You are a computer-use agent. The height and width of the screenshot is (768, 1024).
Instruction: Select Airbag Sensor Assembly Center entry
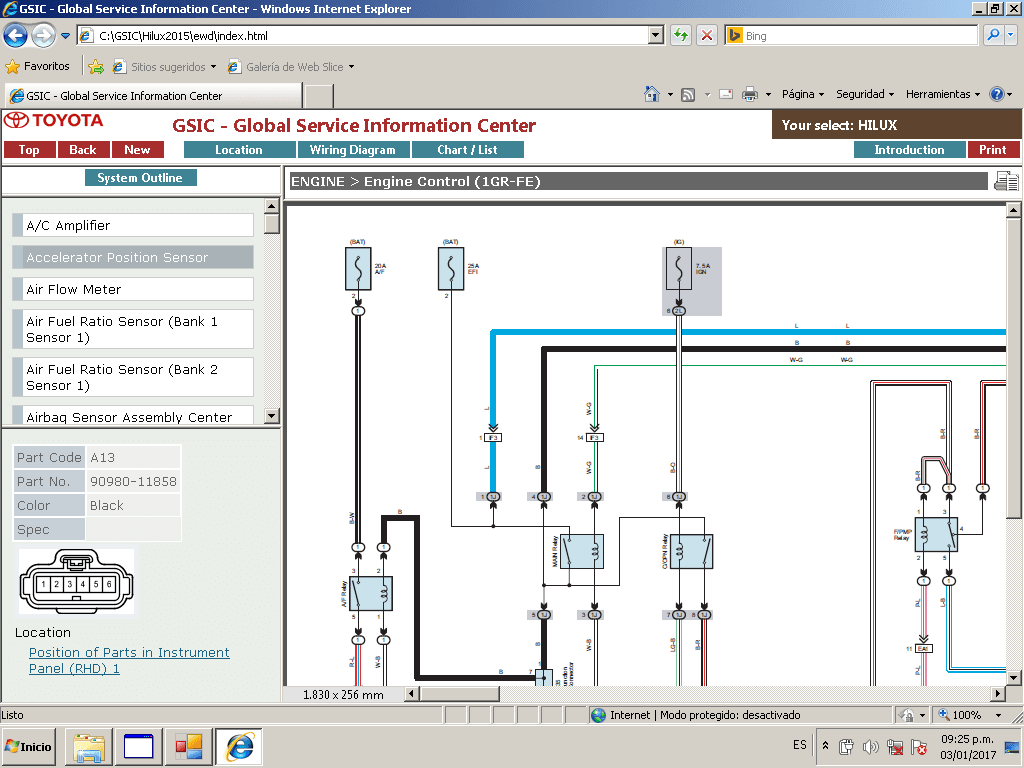pyautogui.click(x=133, y=415)
